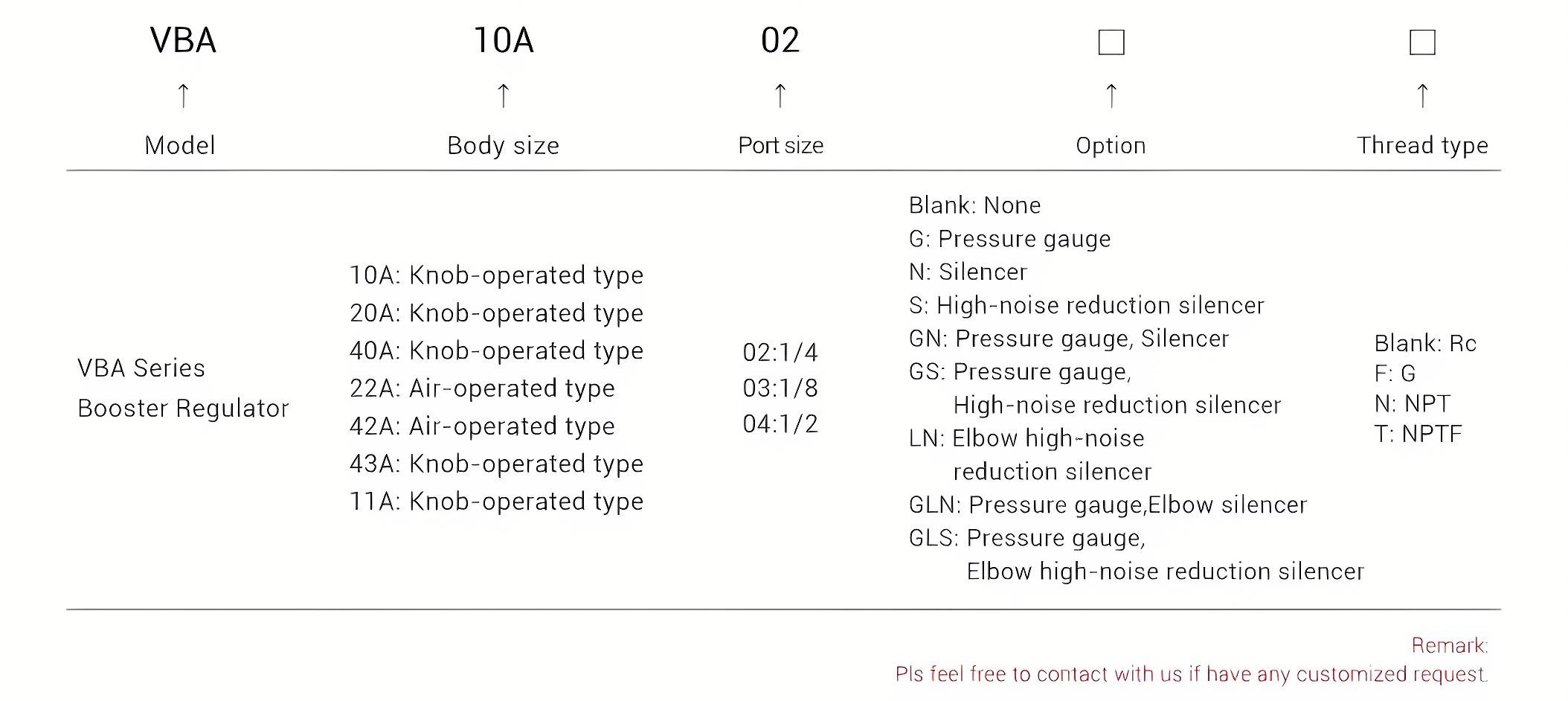Pick the 03:1/8 port size entry
1568x701 pixels.
click(780, 388)
